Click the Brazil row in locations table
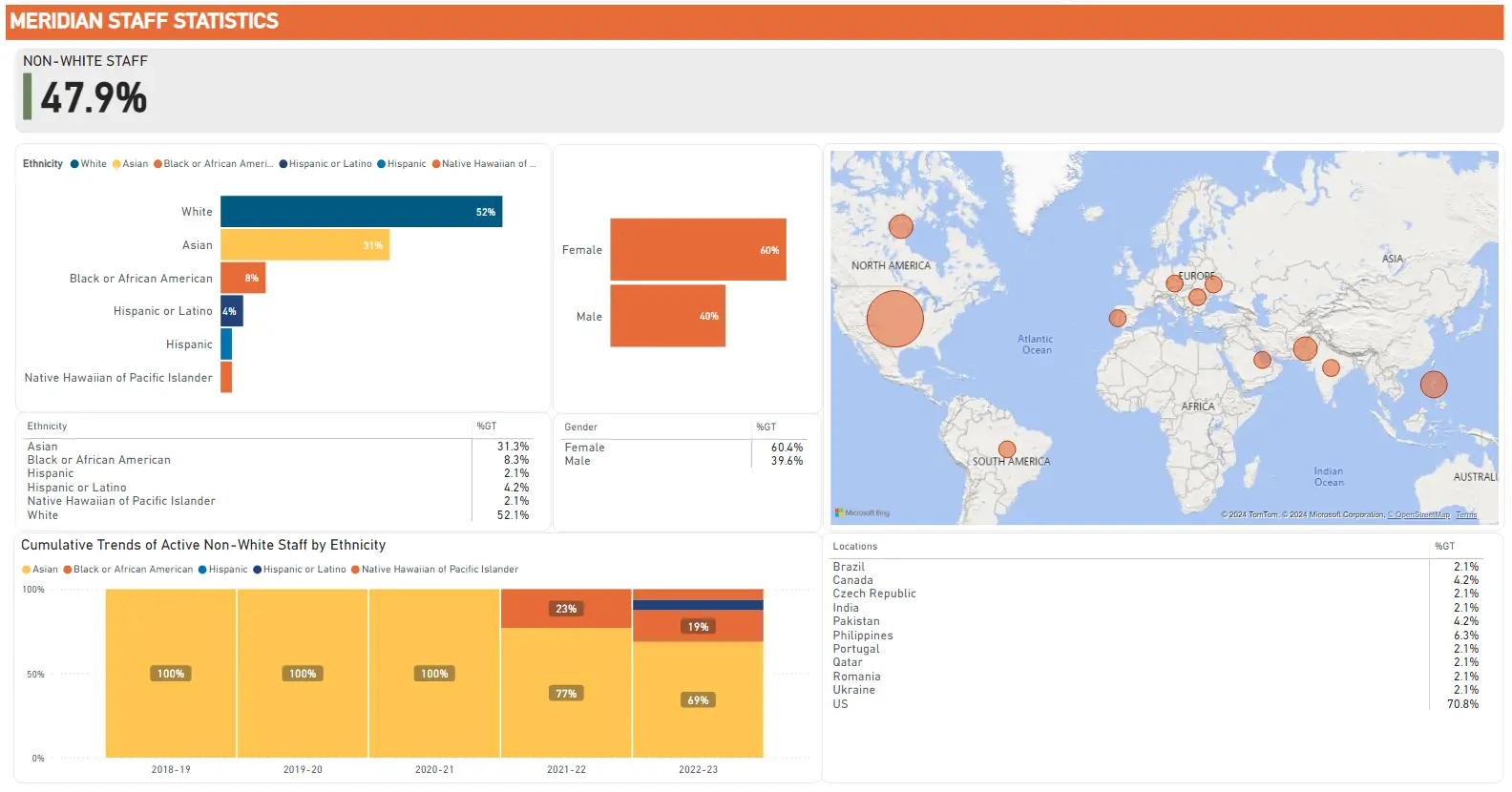 pos(1156,567)
